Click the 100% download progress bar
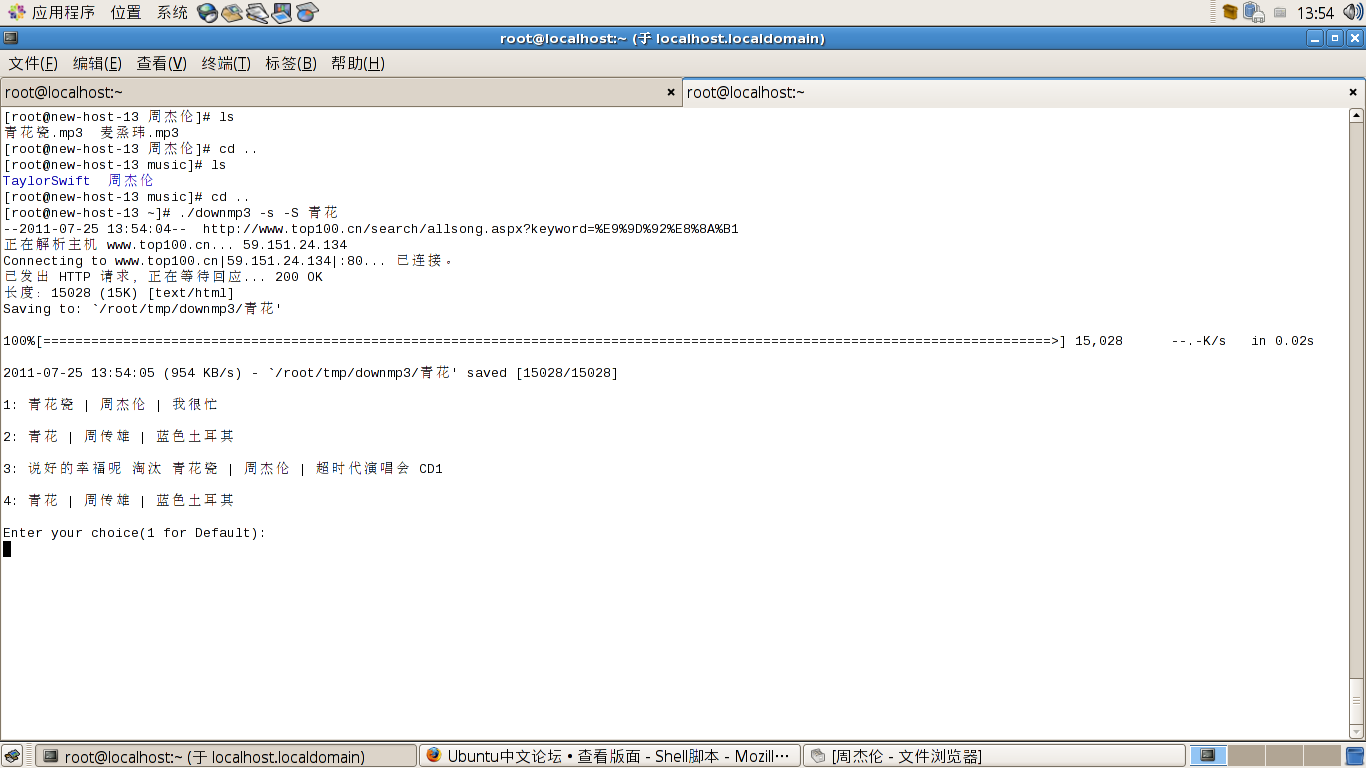The image size is (1366, 768). pyautogui.click(x=535, y=341)
